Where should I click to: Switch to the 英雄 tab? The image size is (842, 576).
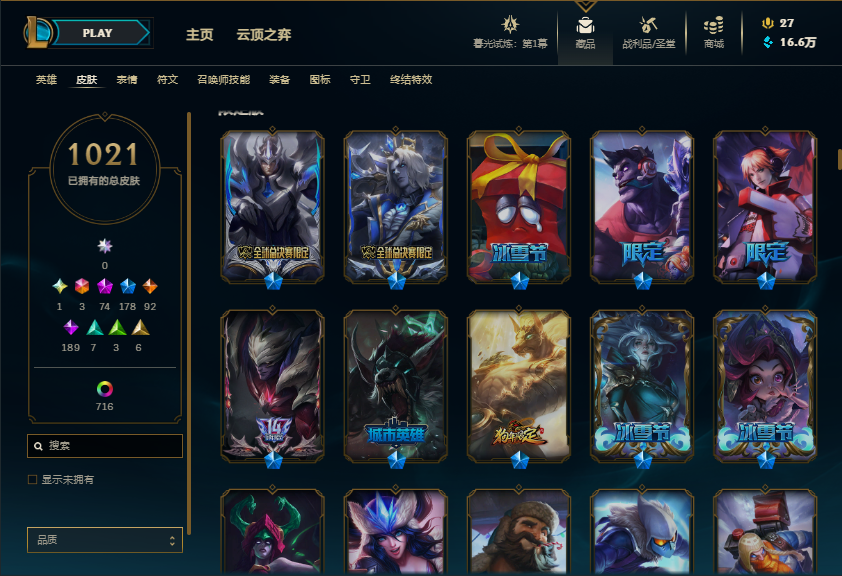pos(46,79)
